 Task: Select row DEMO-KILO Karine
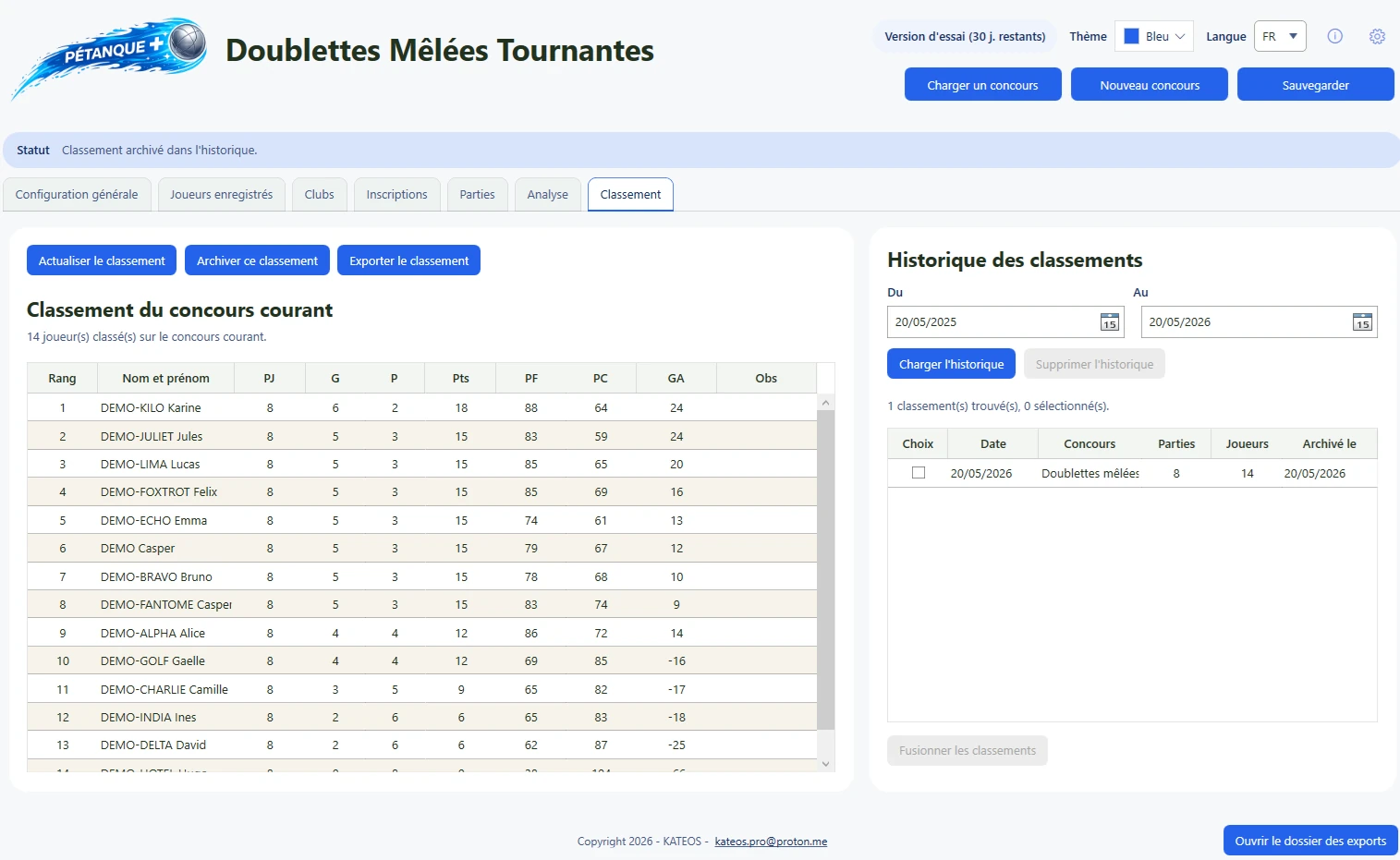[422, 407]
